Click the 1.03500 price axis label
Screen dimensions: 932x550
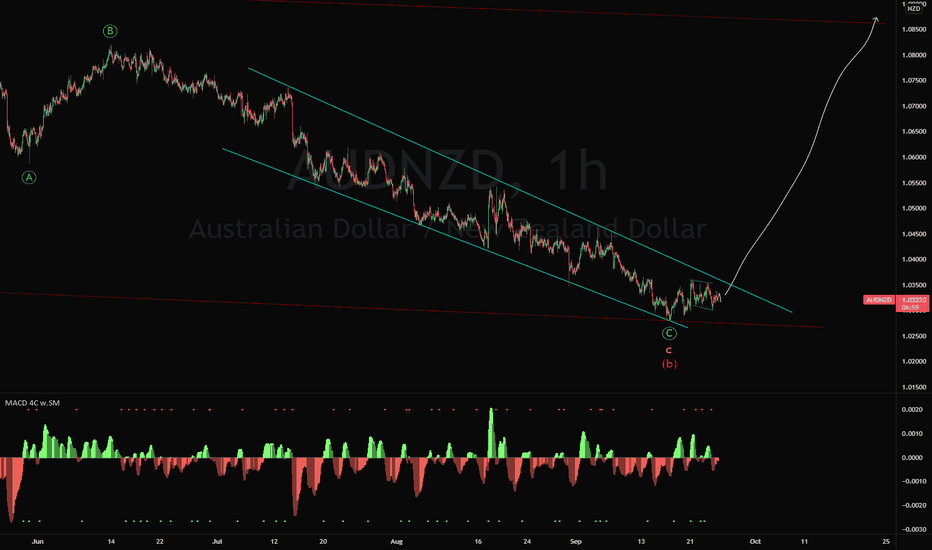914,285
